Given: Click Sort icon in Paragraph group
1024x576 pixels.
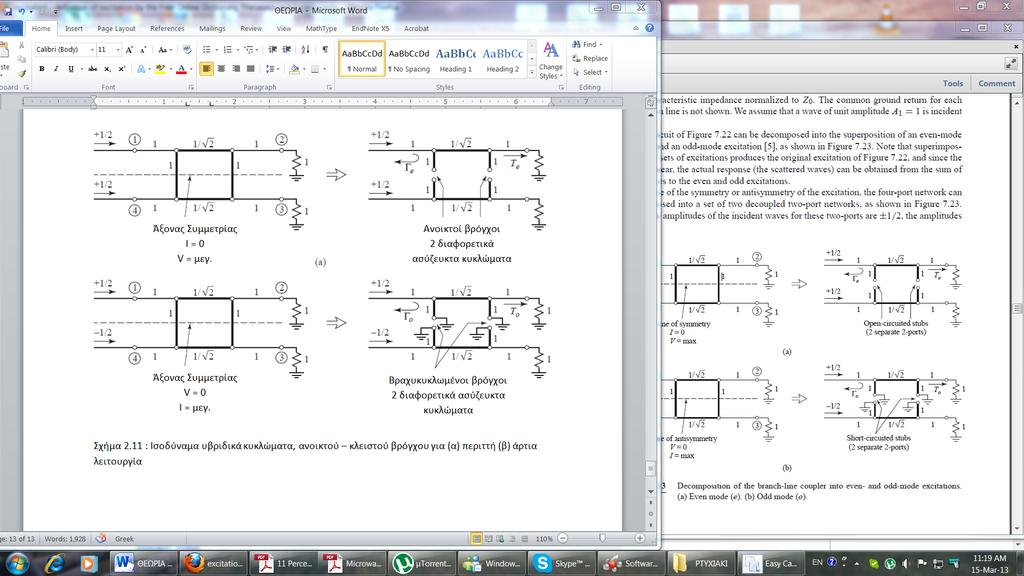Looking at the screenshot, I should coord(306,50).
